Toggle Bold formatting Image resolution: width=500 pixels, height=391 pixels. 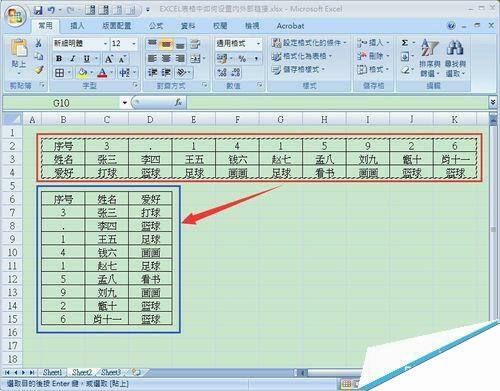coord(59,59)
